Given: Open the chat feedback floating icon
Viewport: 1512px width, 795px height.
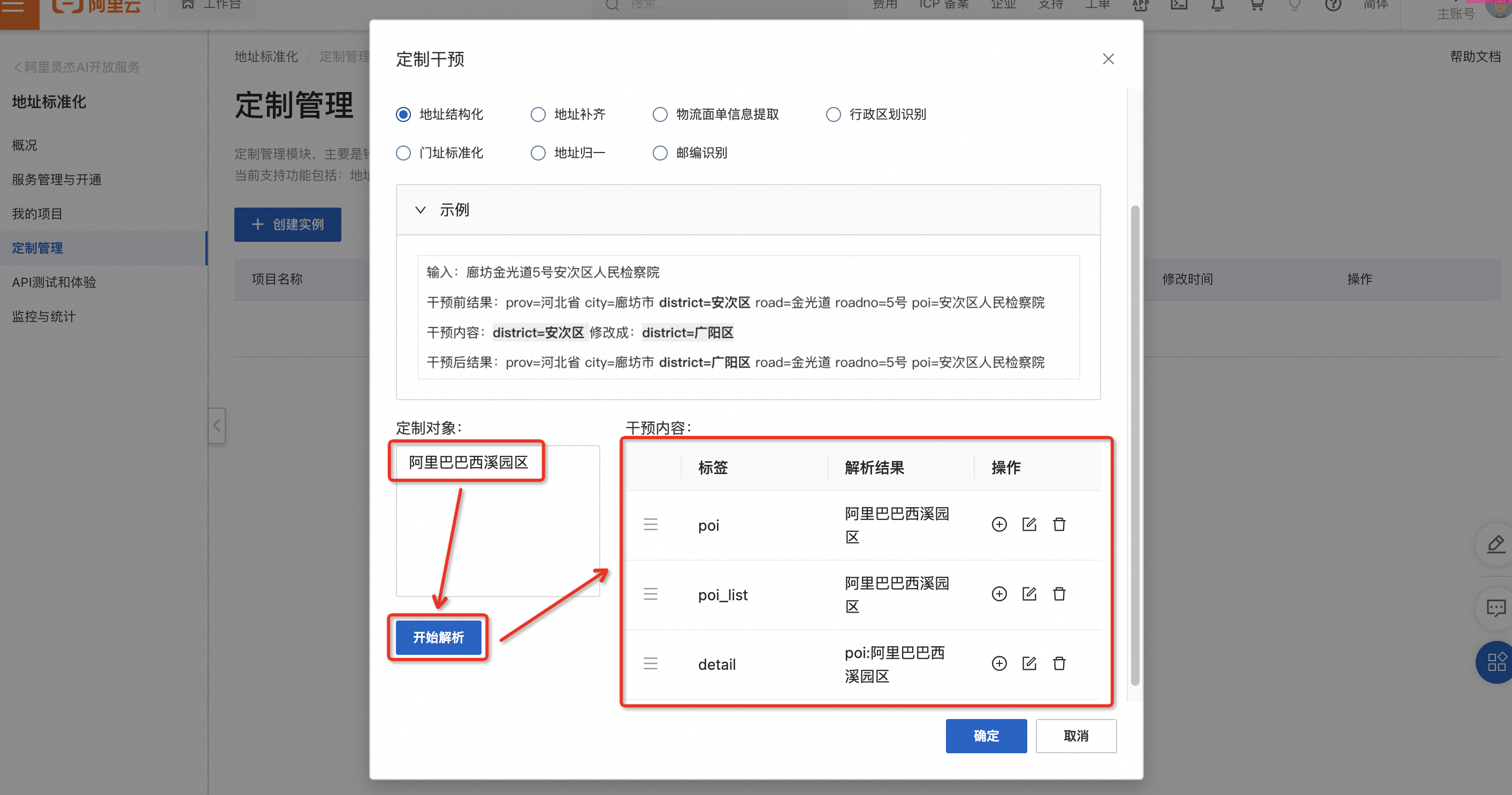Looking at the screenshot, I should (1495, 608).
